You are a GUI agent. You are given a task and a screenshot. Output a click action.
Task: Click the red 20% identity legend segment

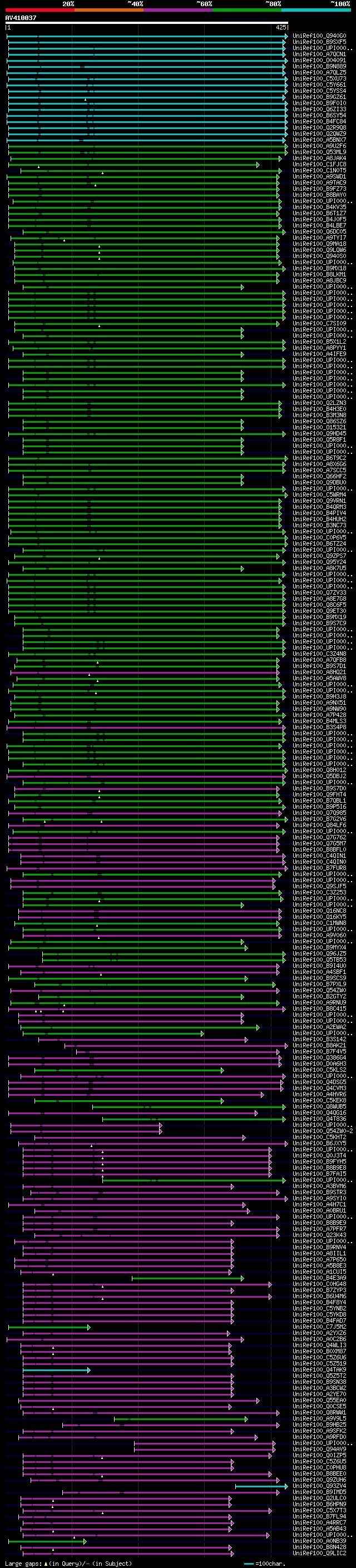(x=39, y=10)
